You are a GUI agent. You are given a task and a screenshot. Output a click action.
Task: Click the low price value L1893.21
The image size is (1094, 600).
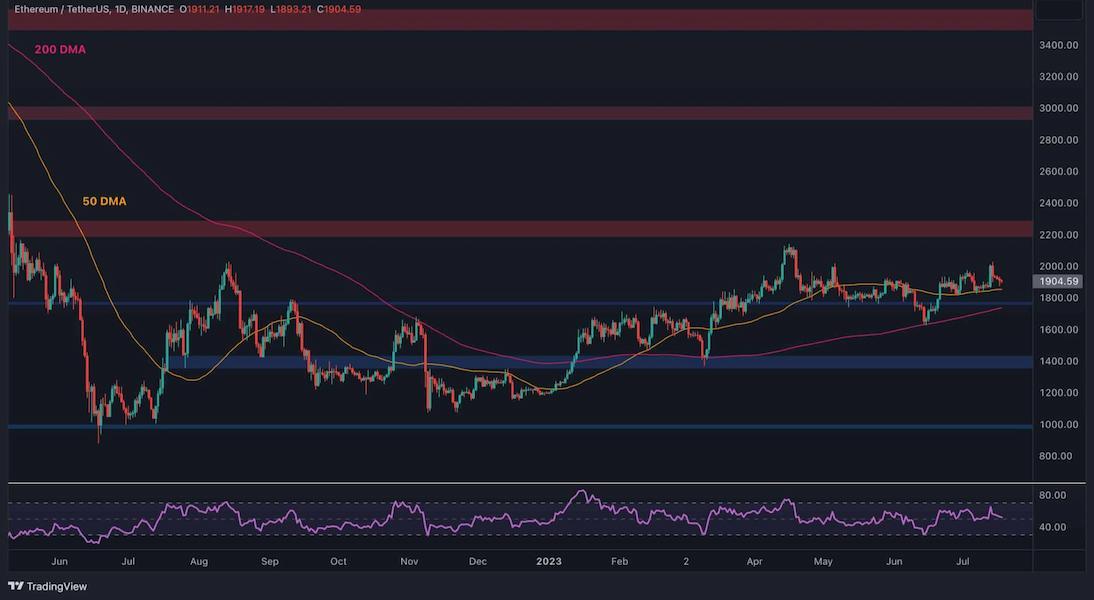click(x=290, y=9)
